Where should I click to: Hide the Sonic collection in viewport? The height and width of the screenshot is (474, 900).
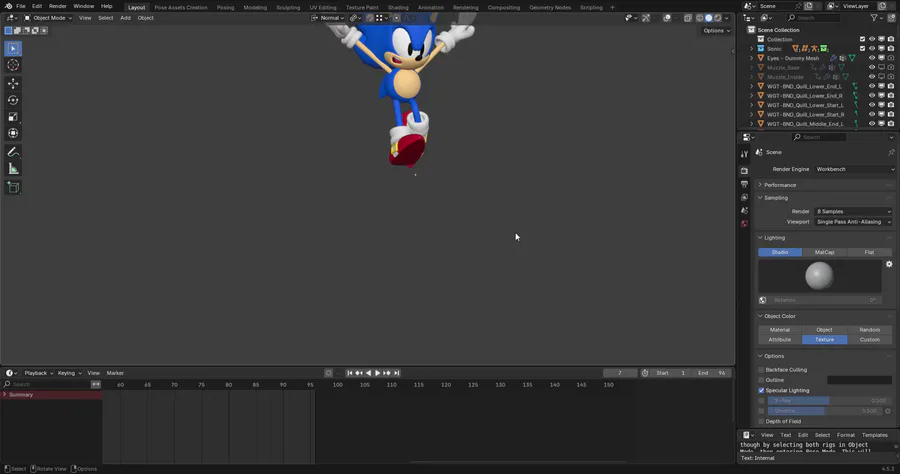tap(872, 49)
